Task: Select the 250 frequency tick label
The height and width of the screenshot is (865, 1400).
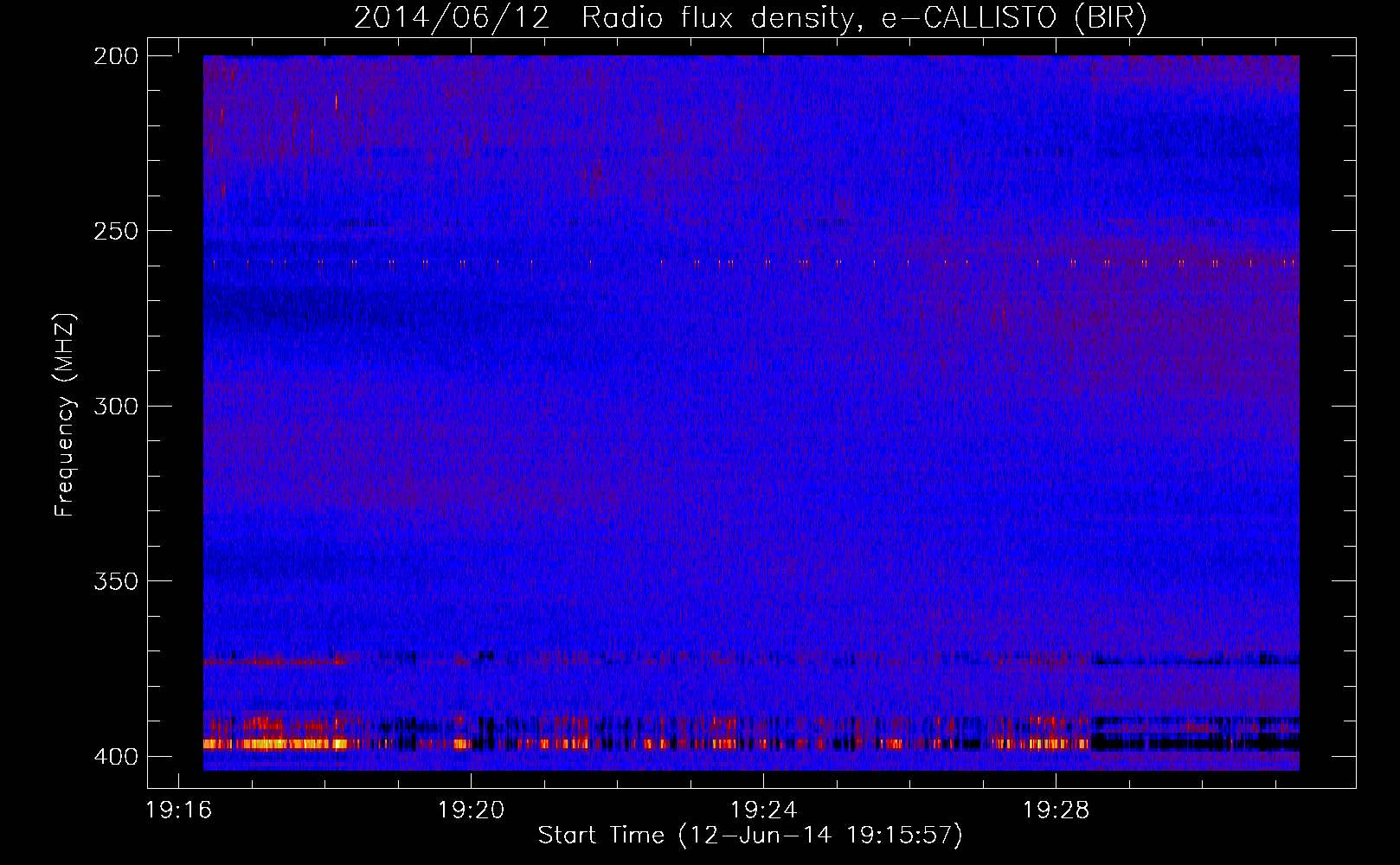Action: click(116, 231)
